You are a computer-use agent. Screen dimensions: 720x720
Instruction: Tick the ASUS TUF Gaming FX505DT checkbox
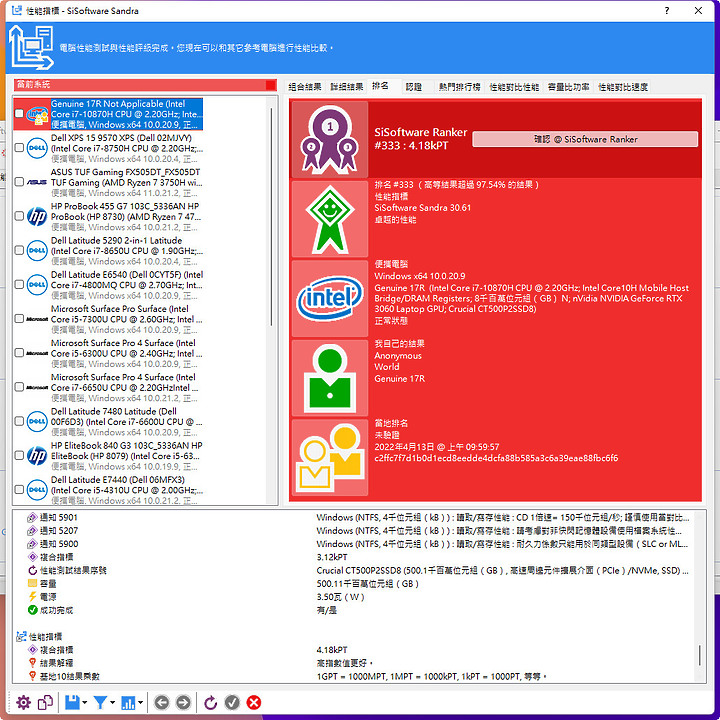[19, 182]
